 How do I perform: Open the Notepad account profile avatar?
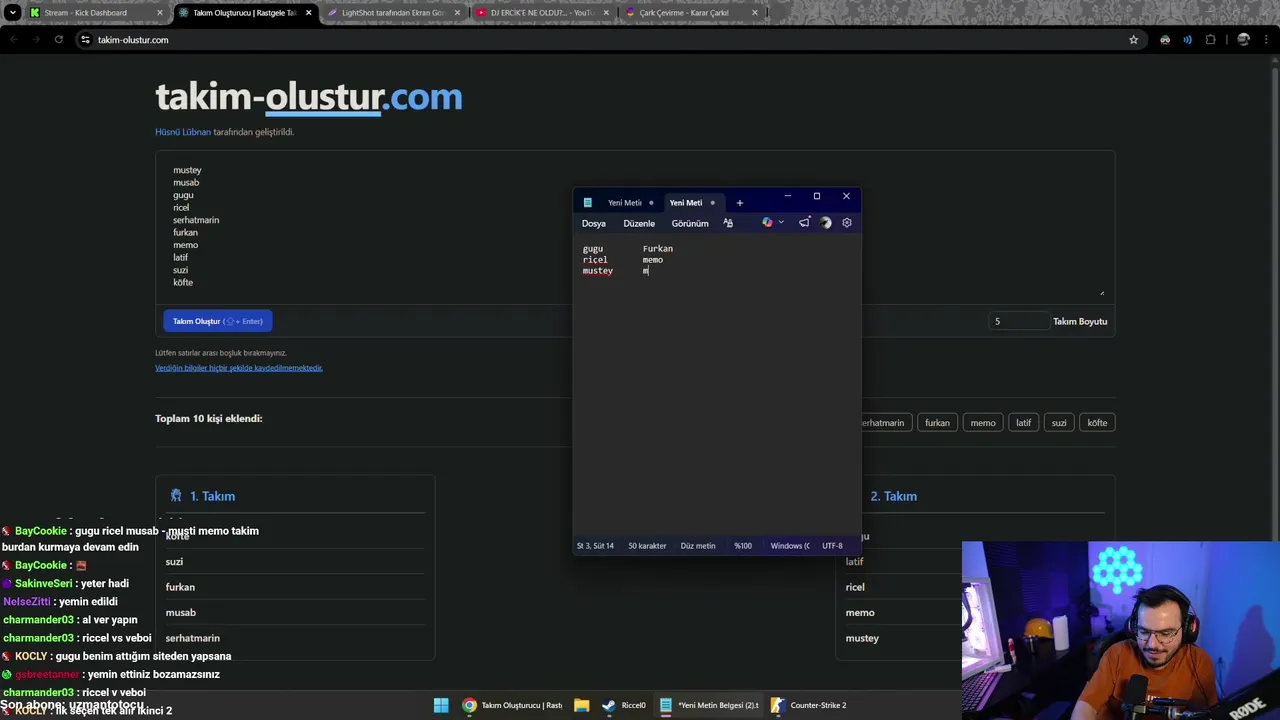pyautogui.click(x=826, y=223)
